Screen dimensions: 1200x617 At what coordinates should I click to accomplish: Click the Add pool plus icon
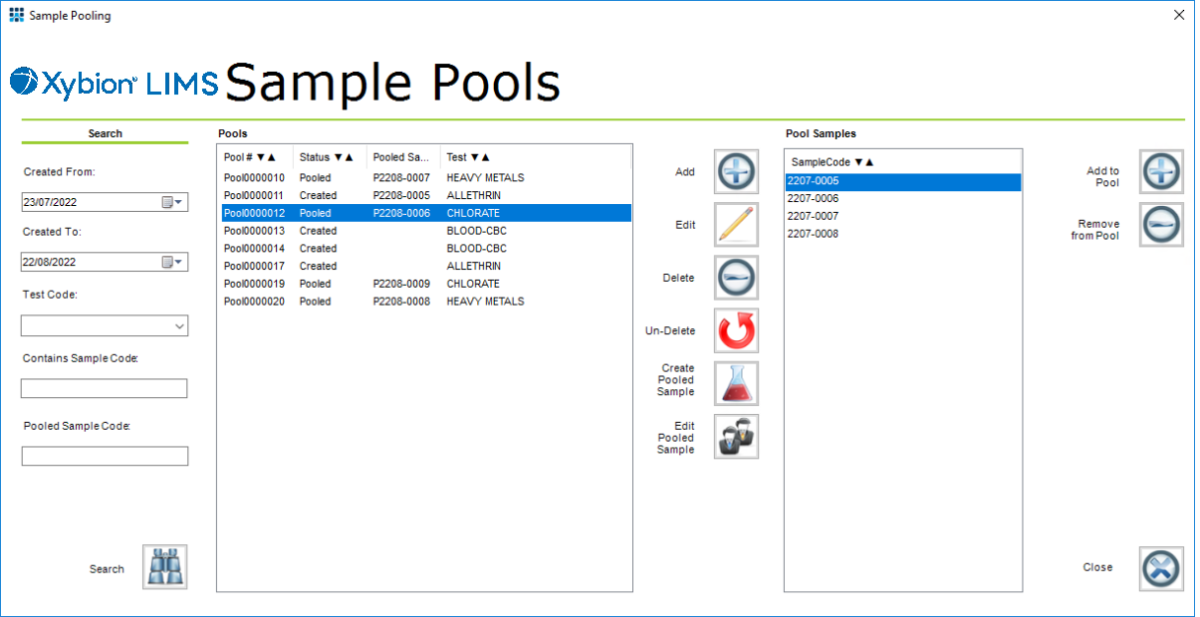(736, 171)
